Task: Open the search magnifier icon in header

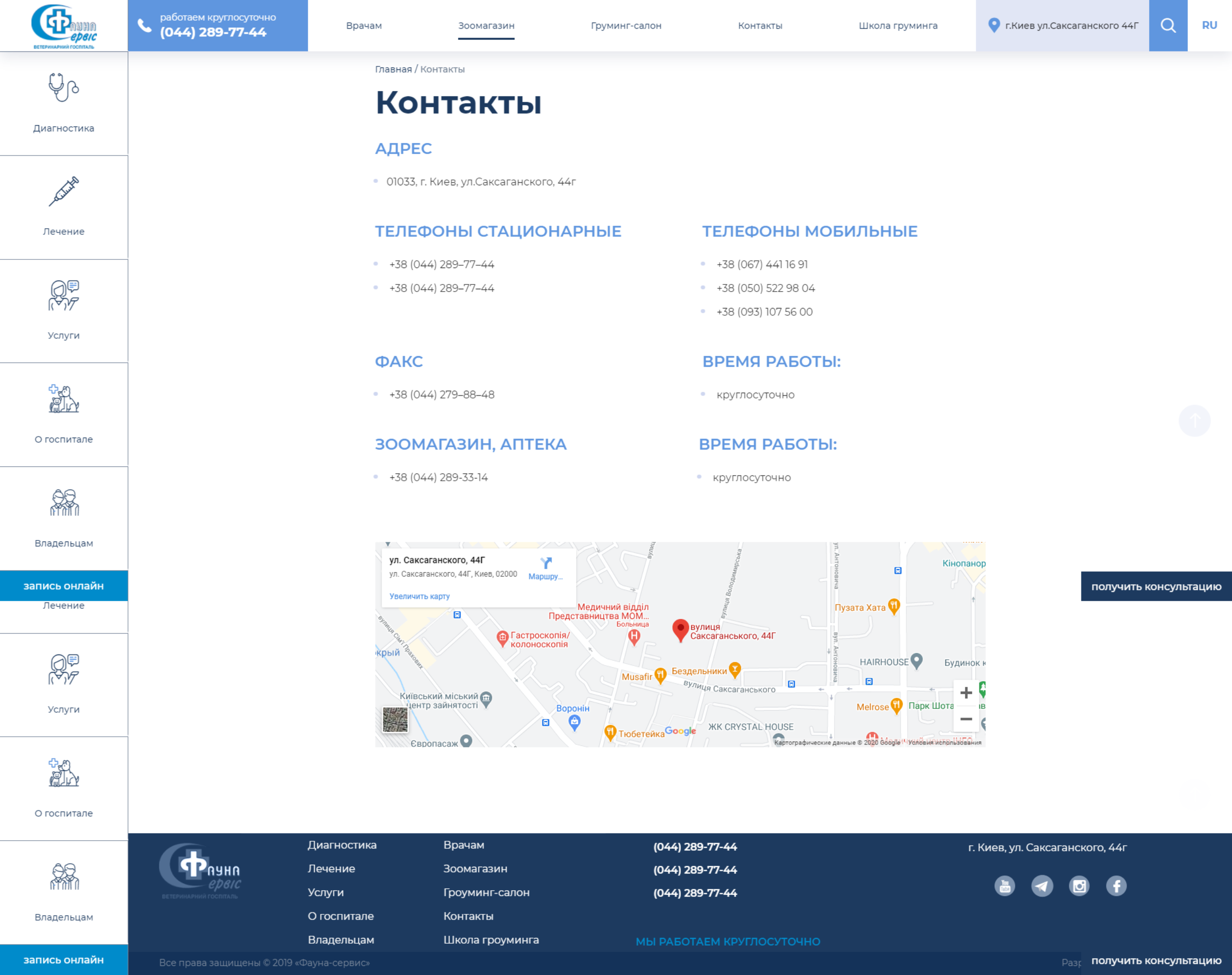Action: 1168,26
